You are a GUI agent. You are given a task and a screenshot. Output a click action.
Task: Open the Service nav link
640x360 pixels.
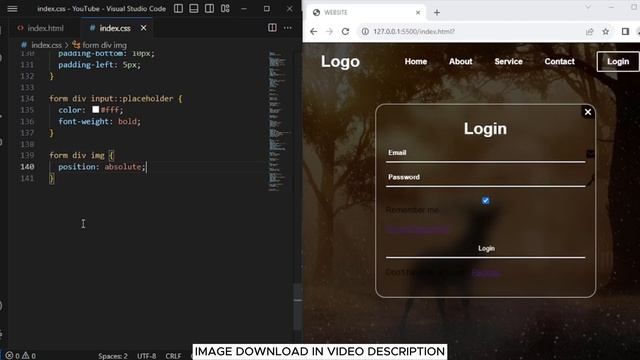508,62
